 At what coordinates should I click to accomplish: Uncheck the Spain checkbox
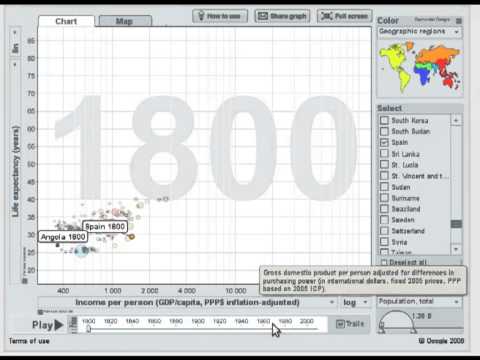coord(384,142)
